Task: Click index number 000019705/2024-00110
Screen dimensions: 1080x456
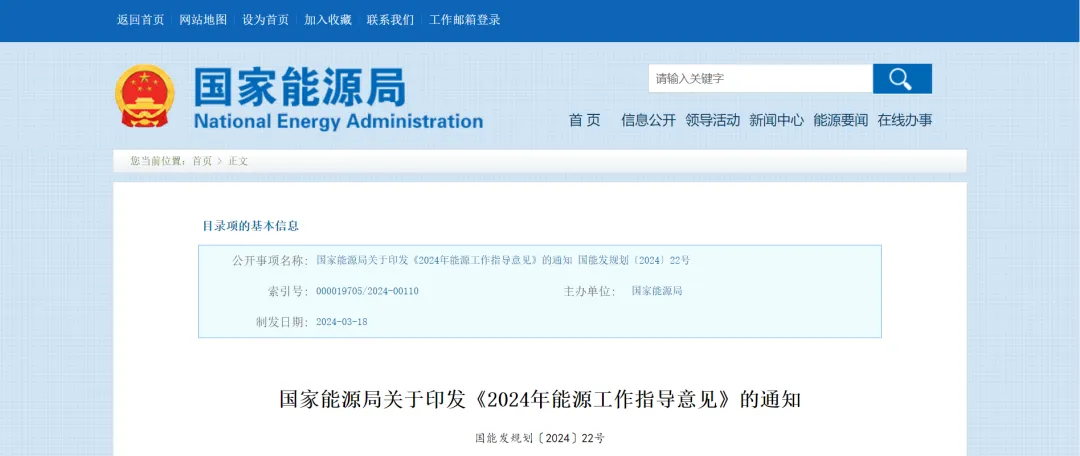Action: click(x=367, y=291)
